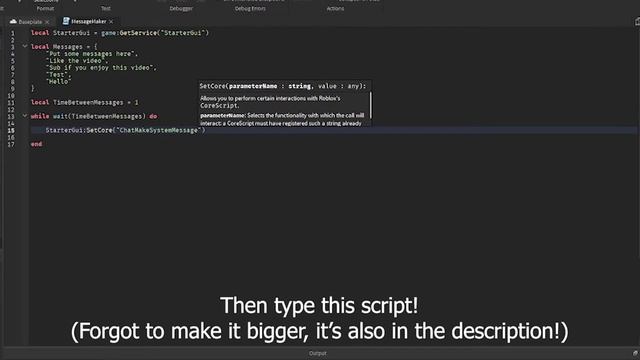The image size is (640, 360).
Task: Click the Baseplate cloud icon
Action: tap(13, 21)
